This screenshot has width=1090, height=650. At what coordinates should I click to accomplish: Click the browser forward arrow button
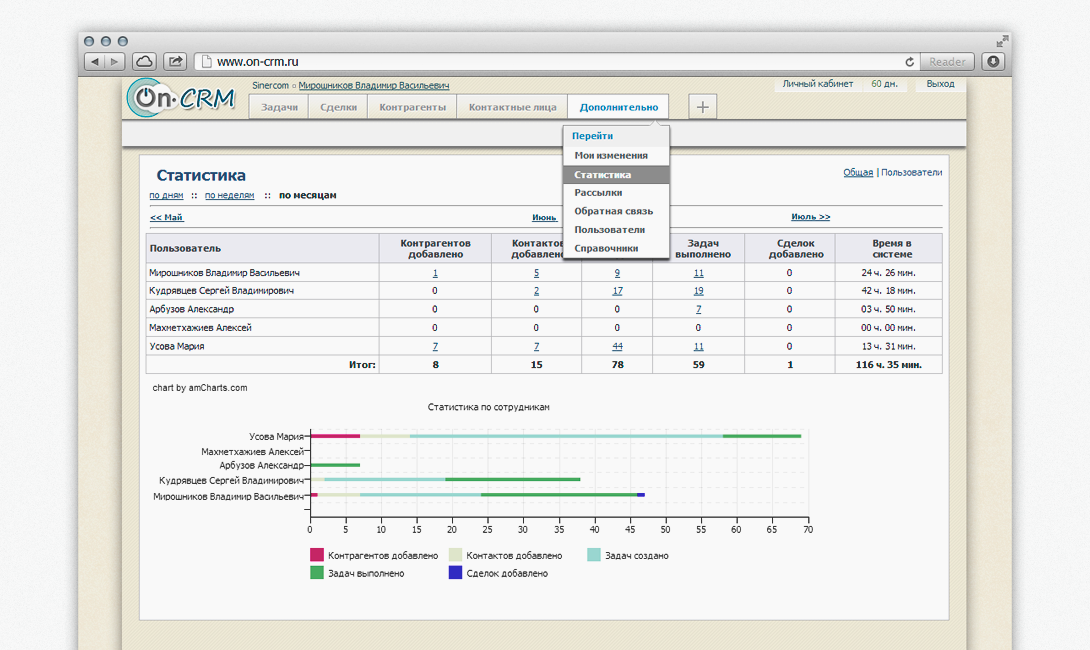click(115, 62)
